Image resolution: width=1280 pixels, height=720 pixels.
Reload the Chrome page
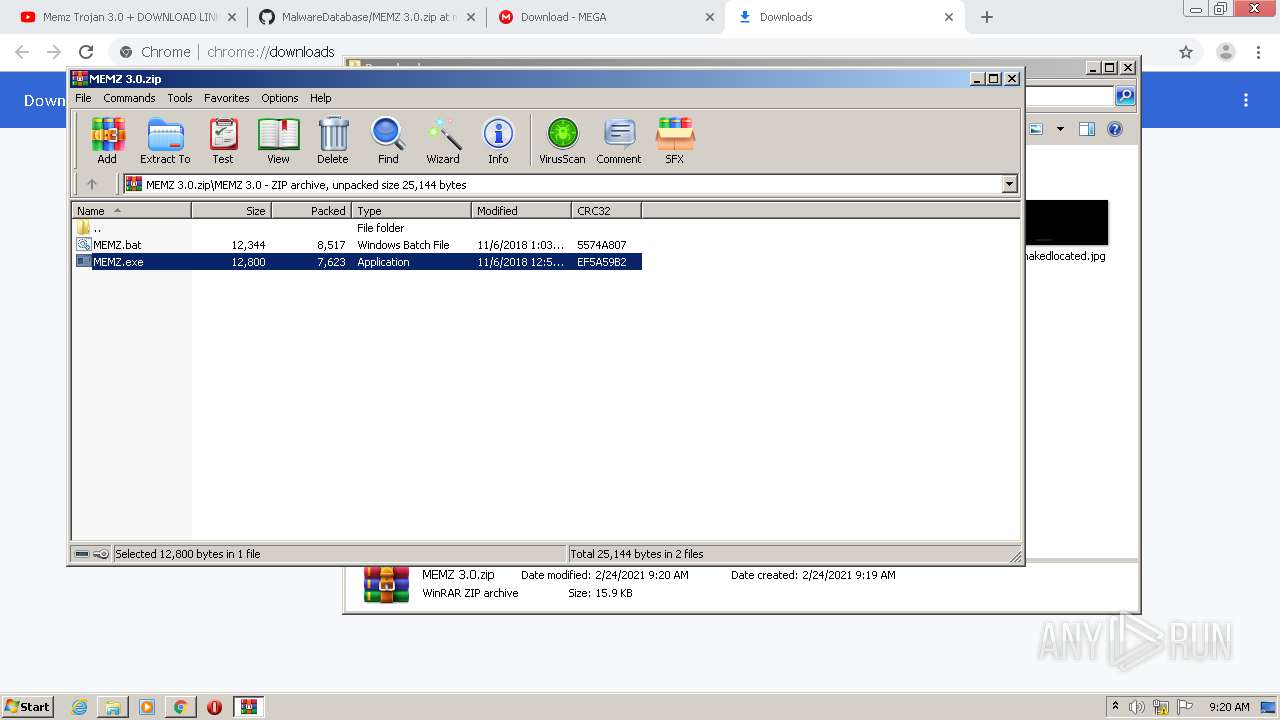[x=86, y=52]
